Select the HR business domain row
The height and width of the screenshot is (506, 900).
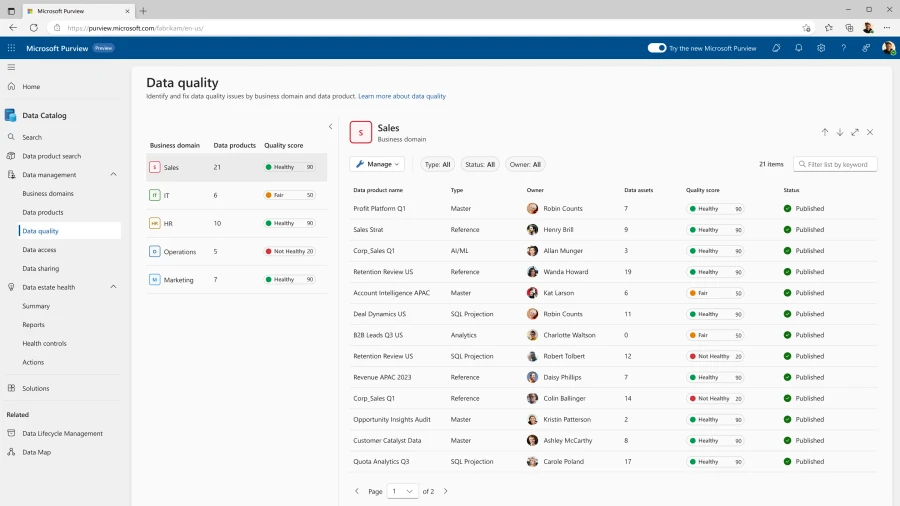pyautogui.click(x=236, y=223)
